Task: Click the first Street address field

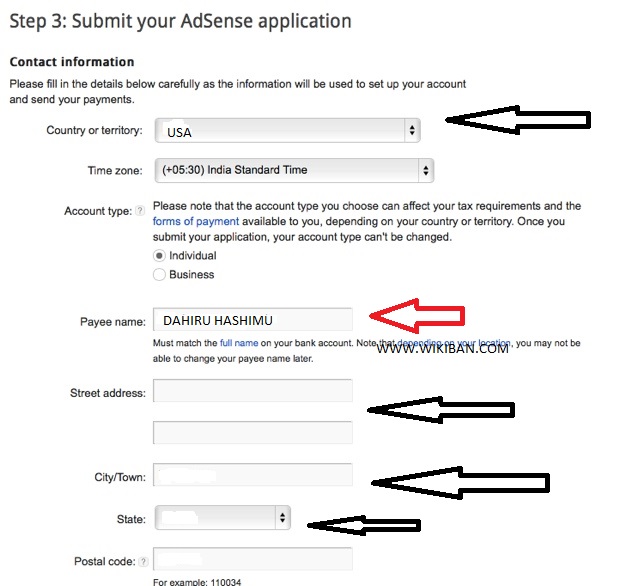Action: click(253, 391)
